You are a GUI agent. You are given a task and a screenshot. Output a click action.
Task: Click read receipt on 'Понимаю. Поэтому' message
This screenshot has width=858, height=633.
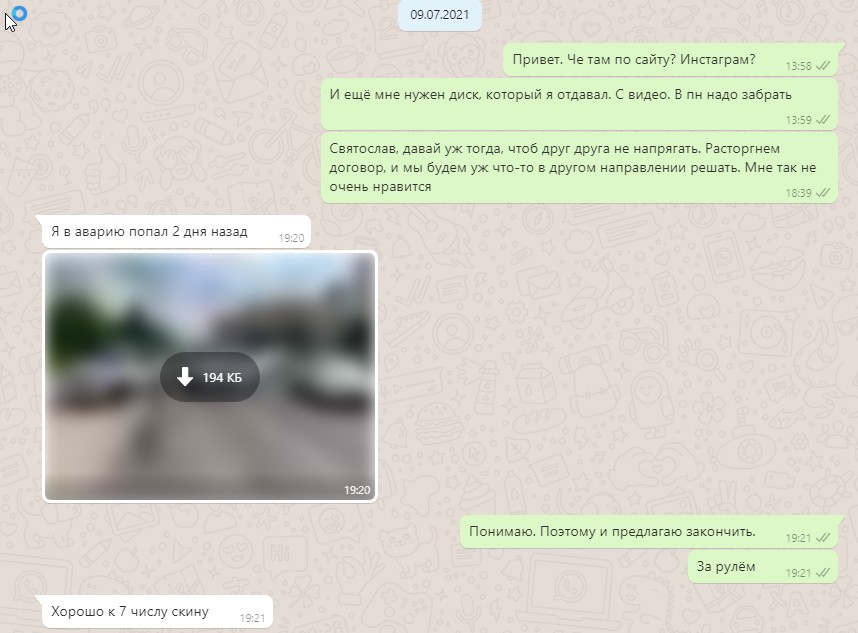click(822, 538)
